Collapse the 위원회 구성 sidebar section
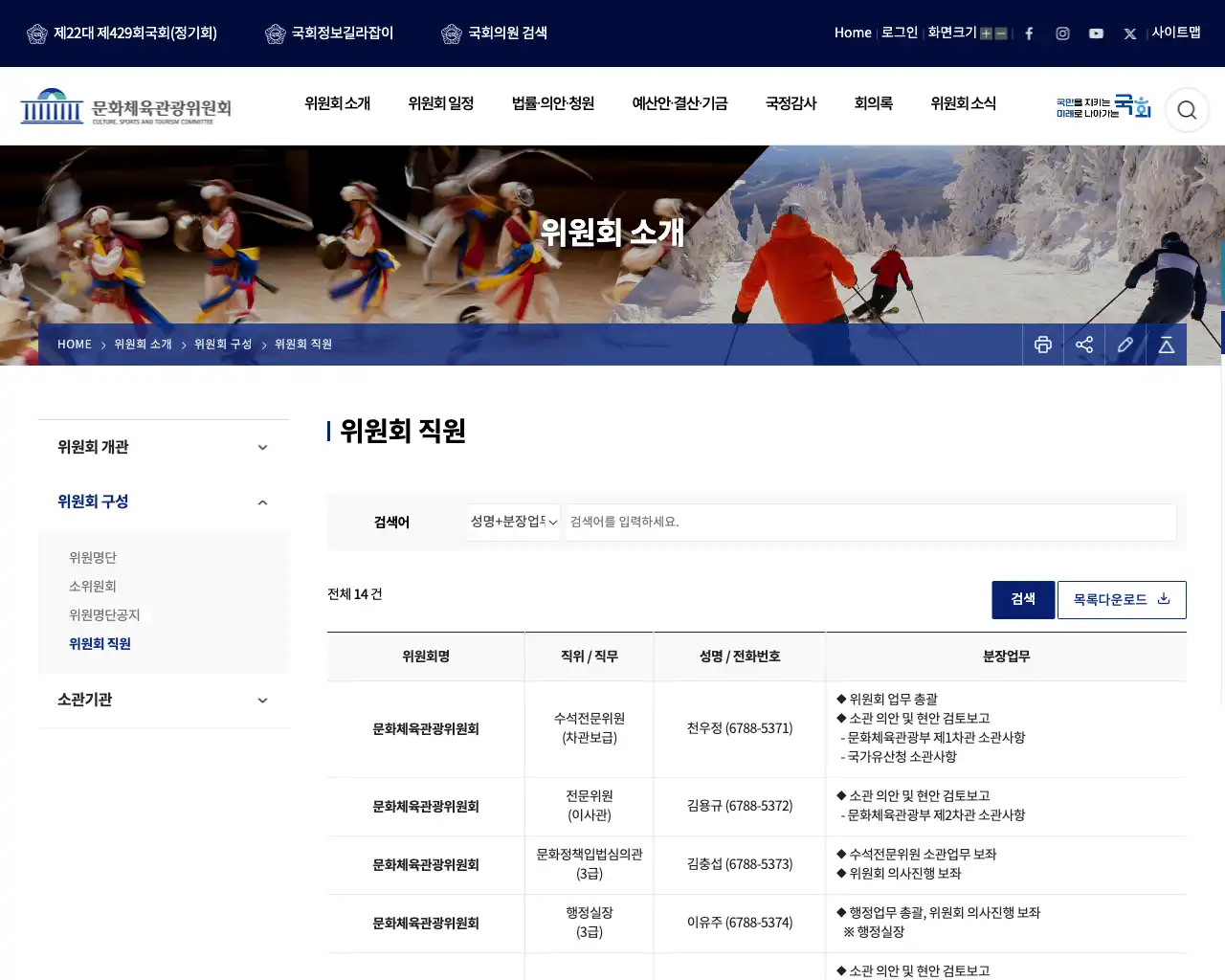Image resolution: width=1225 pixels, height=980 pixels. point(164,502)
